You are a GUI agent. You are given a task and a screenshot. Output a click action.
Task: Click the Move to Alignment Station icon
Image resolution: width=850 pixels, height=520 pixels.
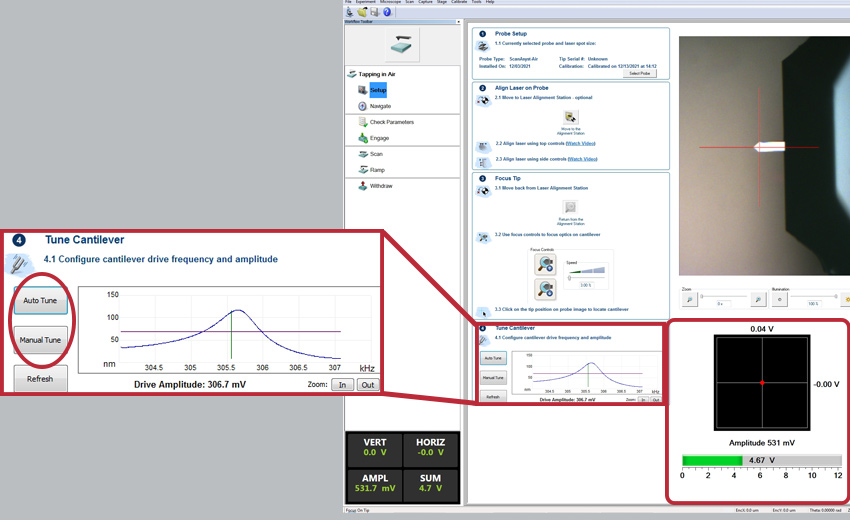click(x=571, y=118)
